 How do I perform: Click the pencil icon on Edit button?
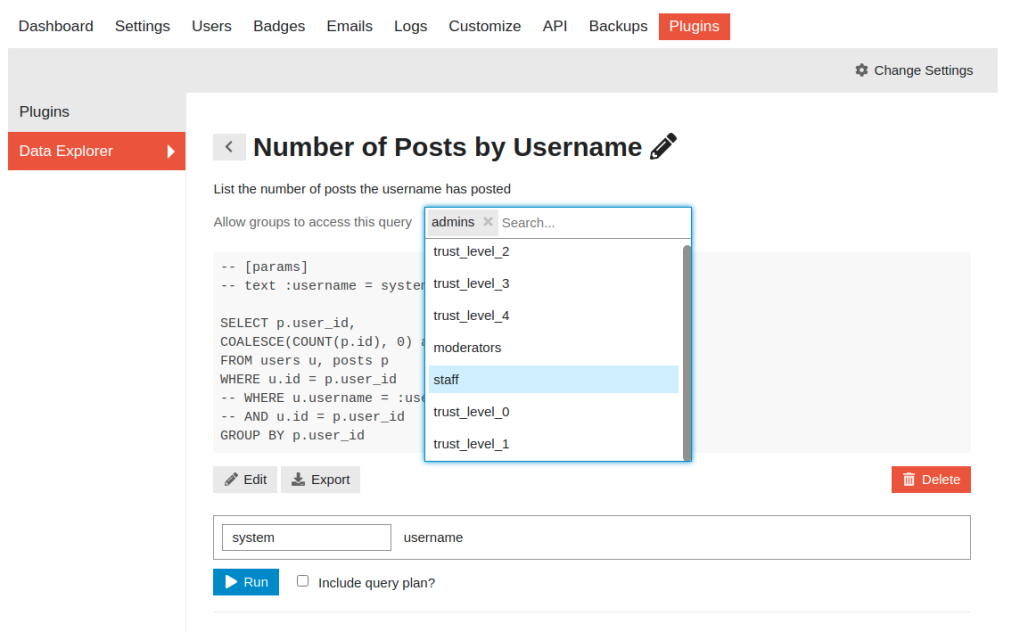(x=231, y=479)
